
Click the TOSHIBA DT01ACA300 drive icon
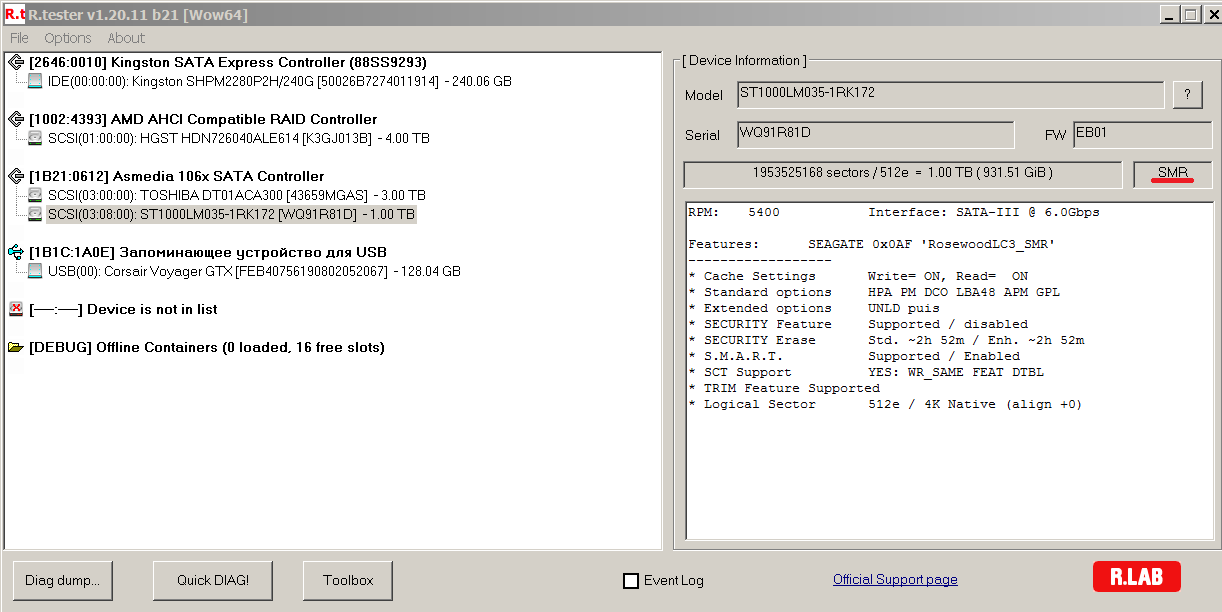coord(36,195)
